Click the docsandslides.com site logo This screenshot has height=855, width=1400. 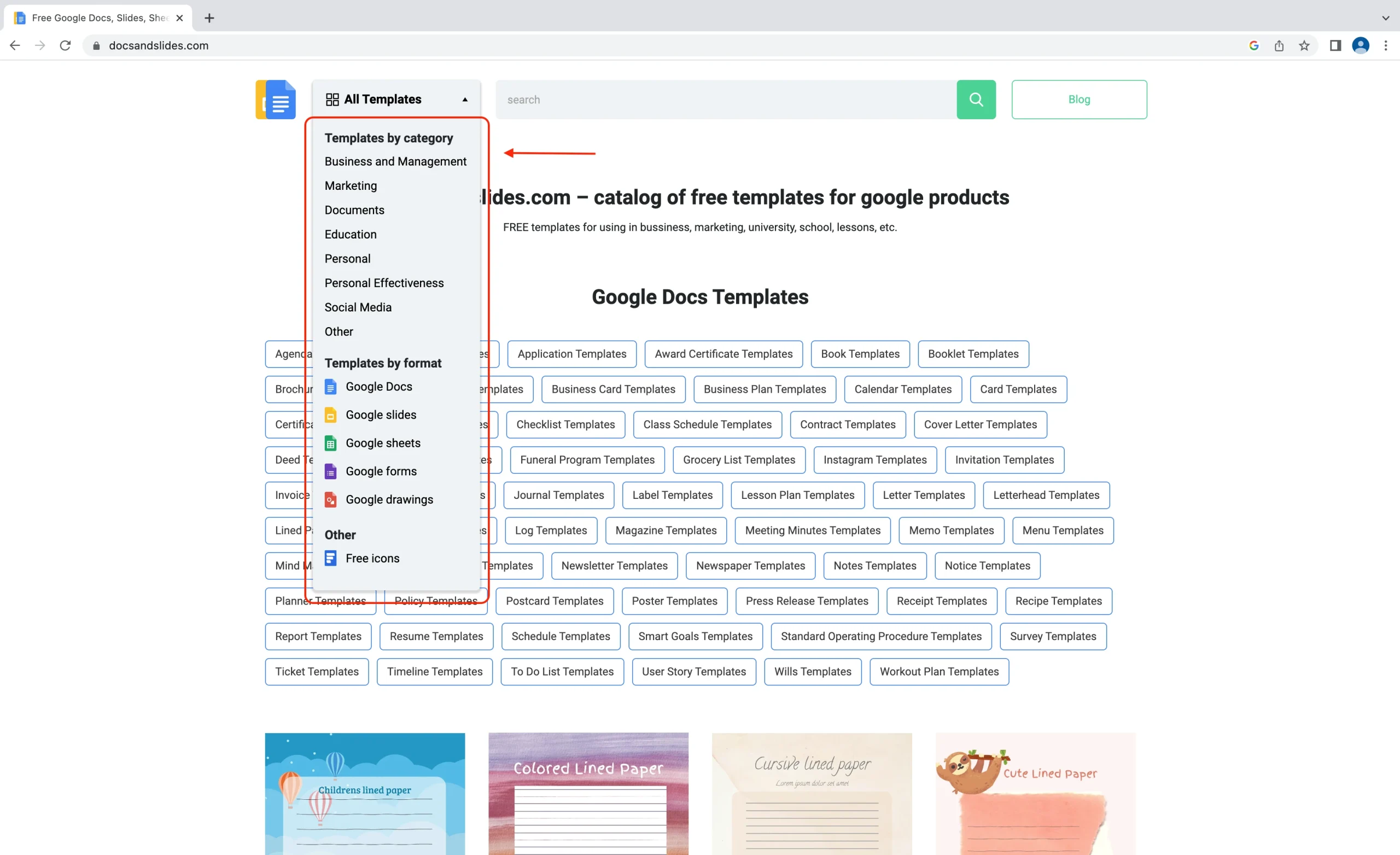point(276,99)
